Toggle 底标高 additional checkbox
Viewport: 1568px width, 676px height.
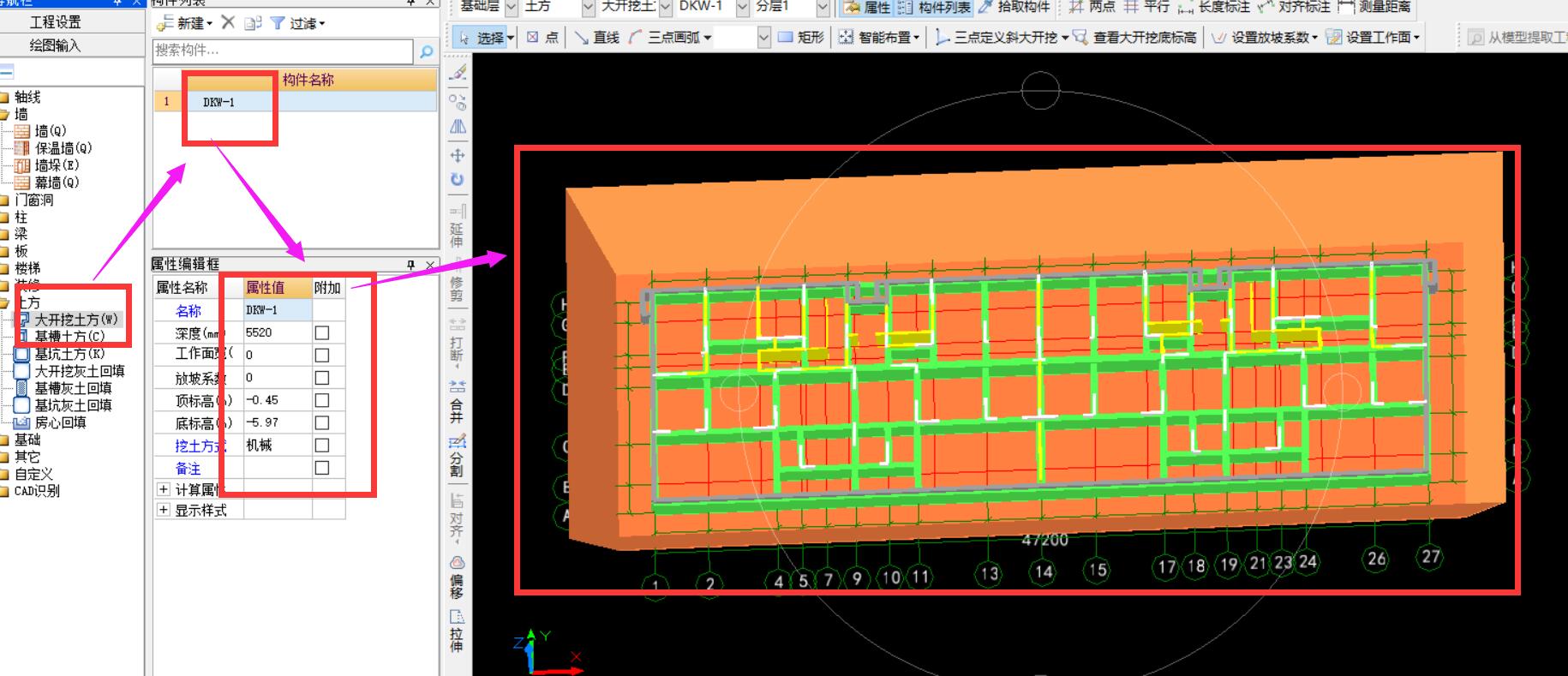pos(322,422)
